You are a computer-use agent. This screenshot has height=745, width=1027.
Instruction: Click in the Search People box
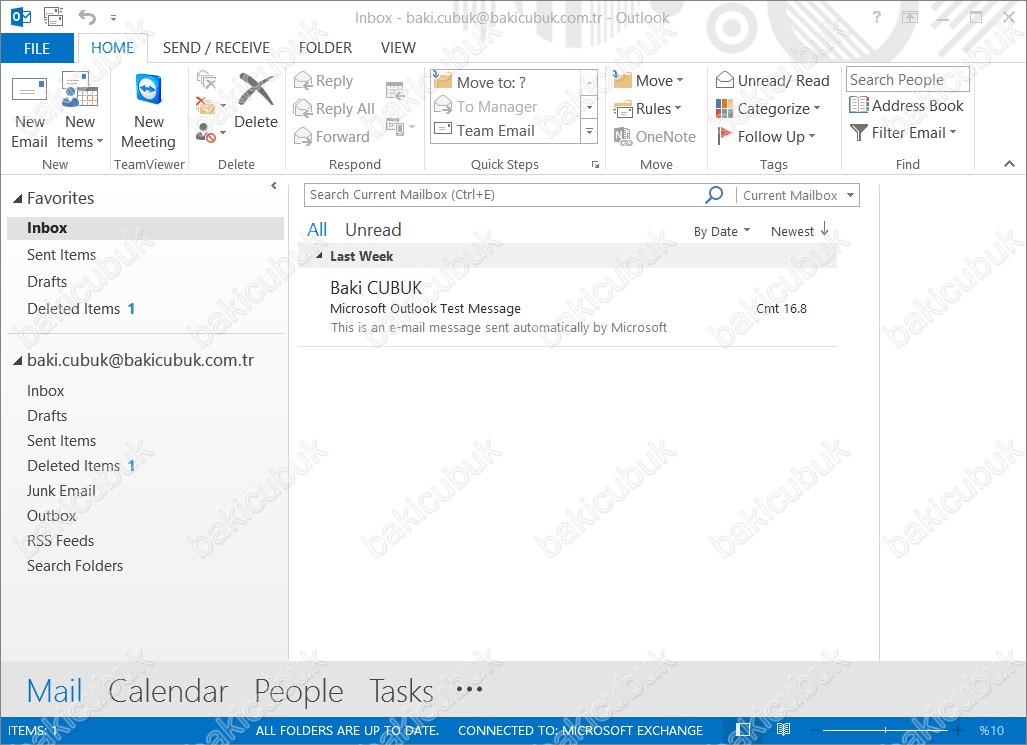pos(907,79)
